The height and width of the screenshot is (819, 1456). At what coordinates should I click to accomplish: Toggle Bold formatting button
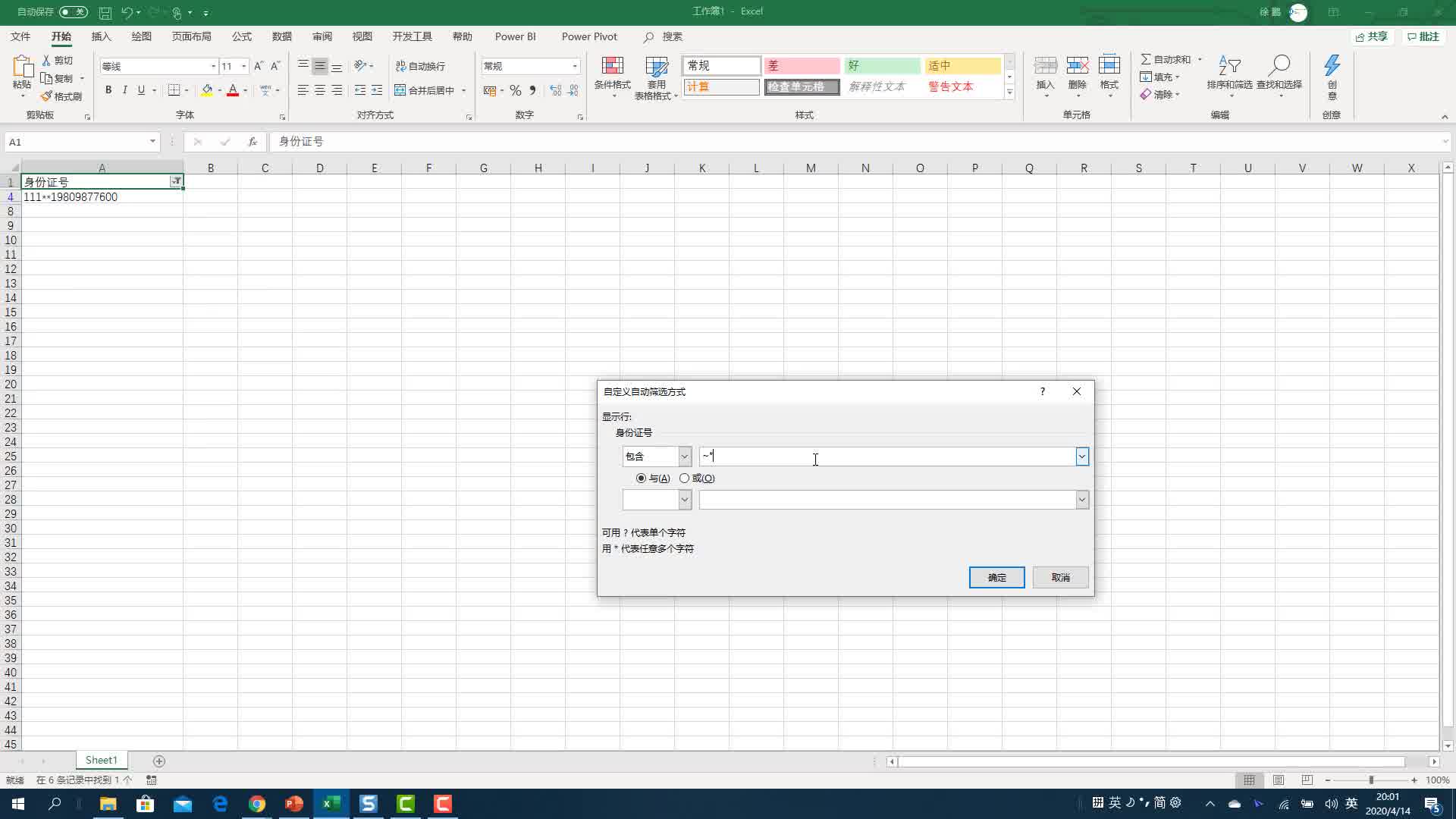click(108, 90)
